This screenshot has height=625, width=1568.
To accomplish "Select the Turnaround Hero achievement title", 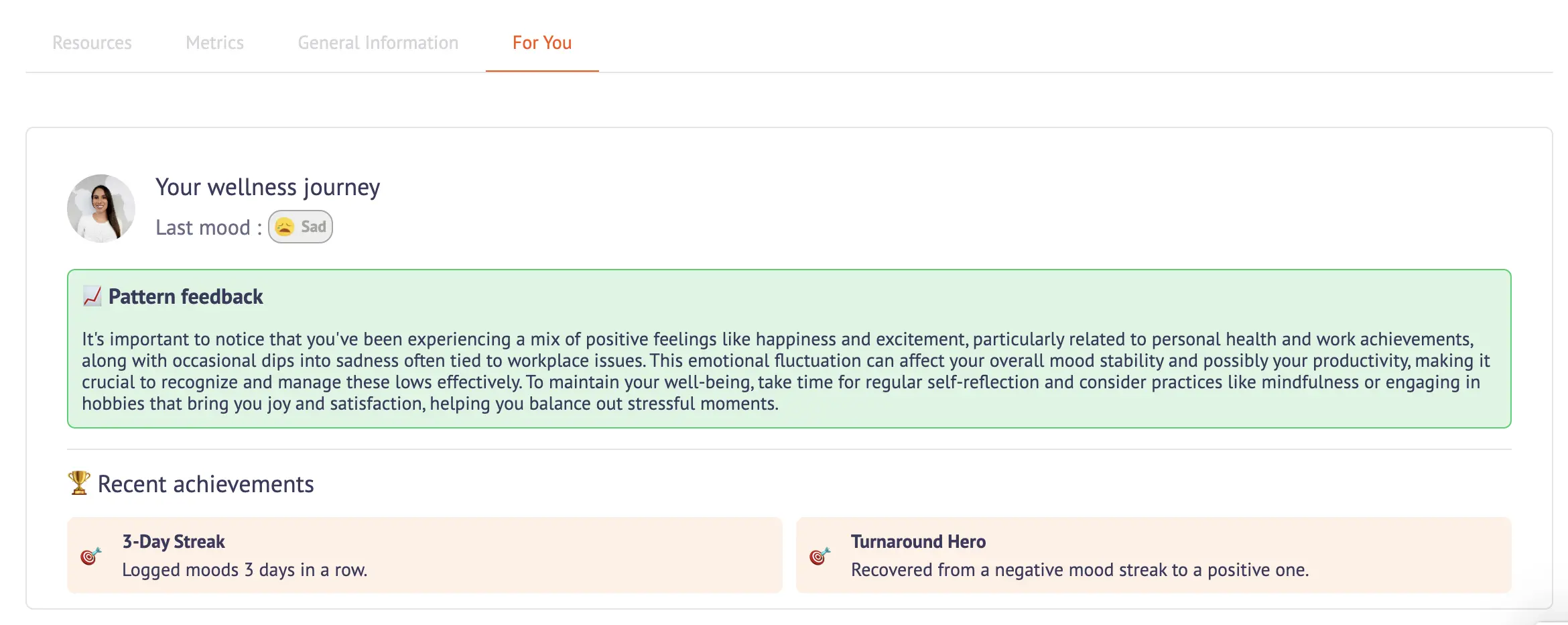I will tap(918, 541).
